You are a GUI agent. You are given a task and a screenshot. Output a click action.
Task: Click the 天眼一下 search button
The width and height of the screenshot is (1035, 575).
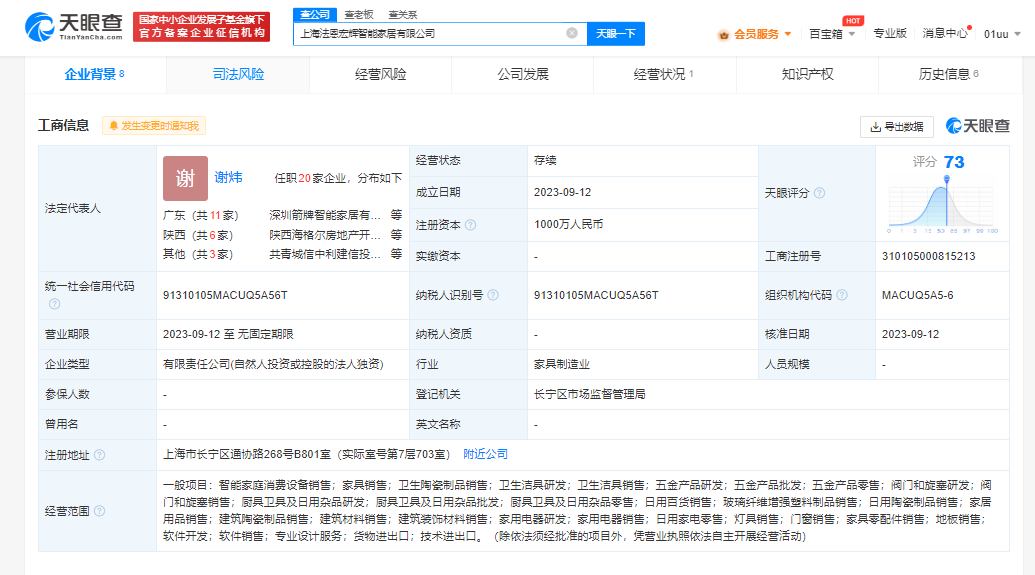(x=616, y=34)
